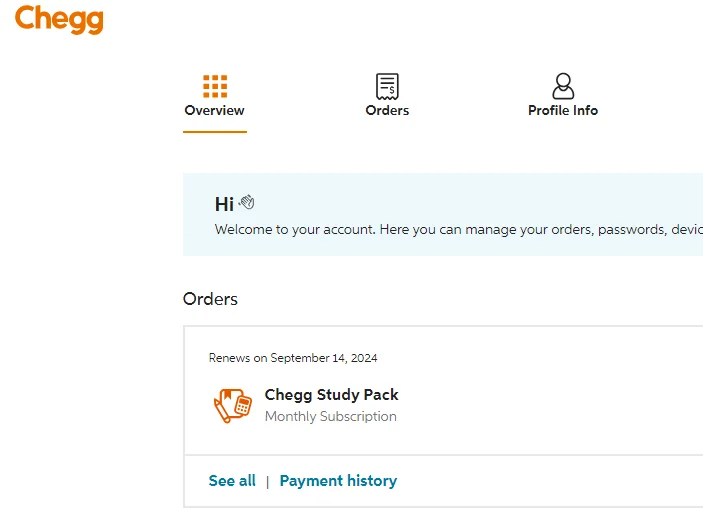
Task: Click the orange underline beneath Overview
Action: point(215,132)
